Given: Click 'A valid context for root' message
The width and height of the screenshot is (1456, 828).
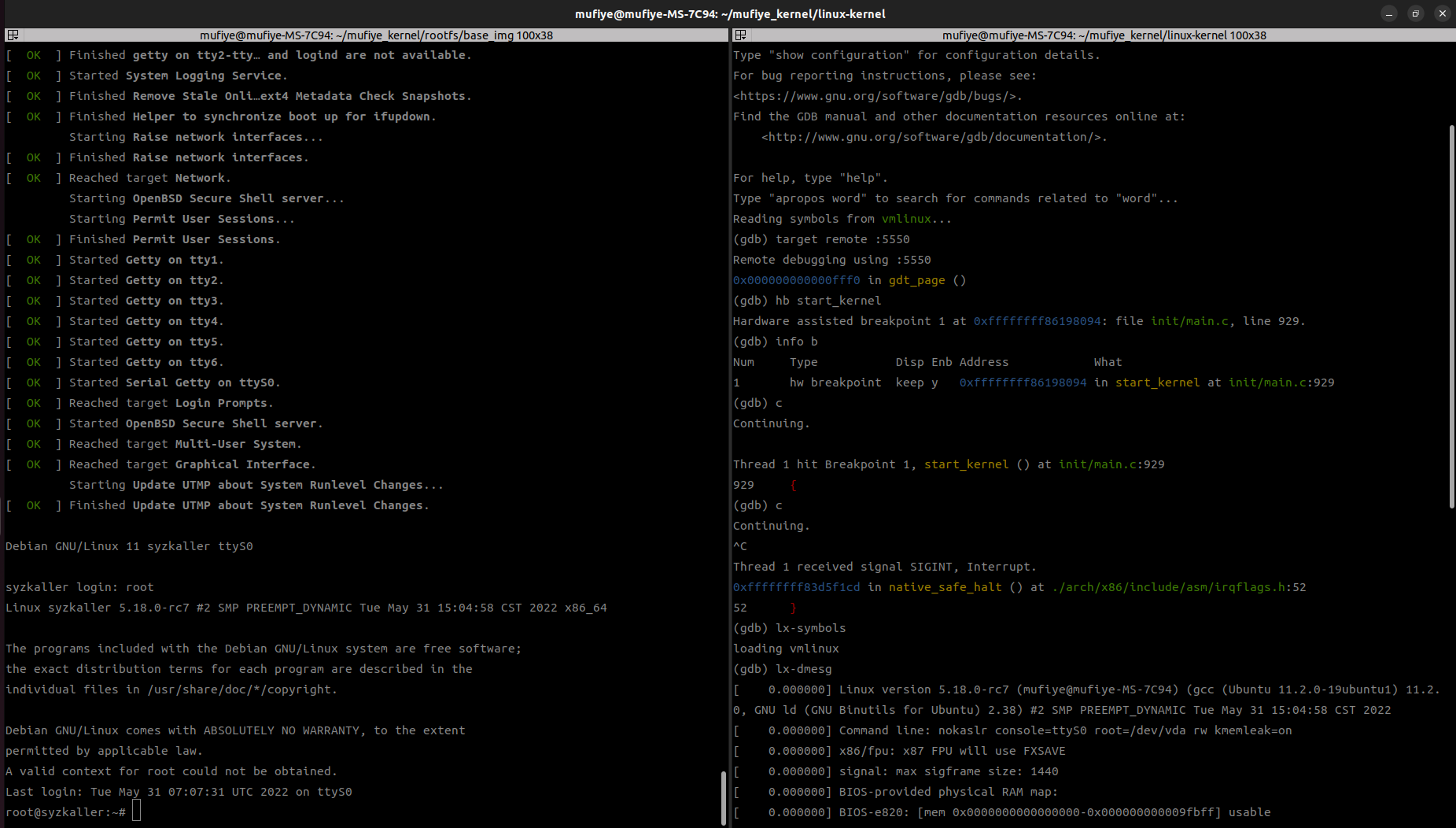Looking at the screenshot, I should [171, 771].
